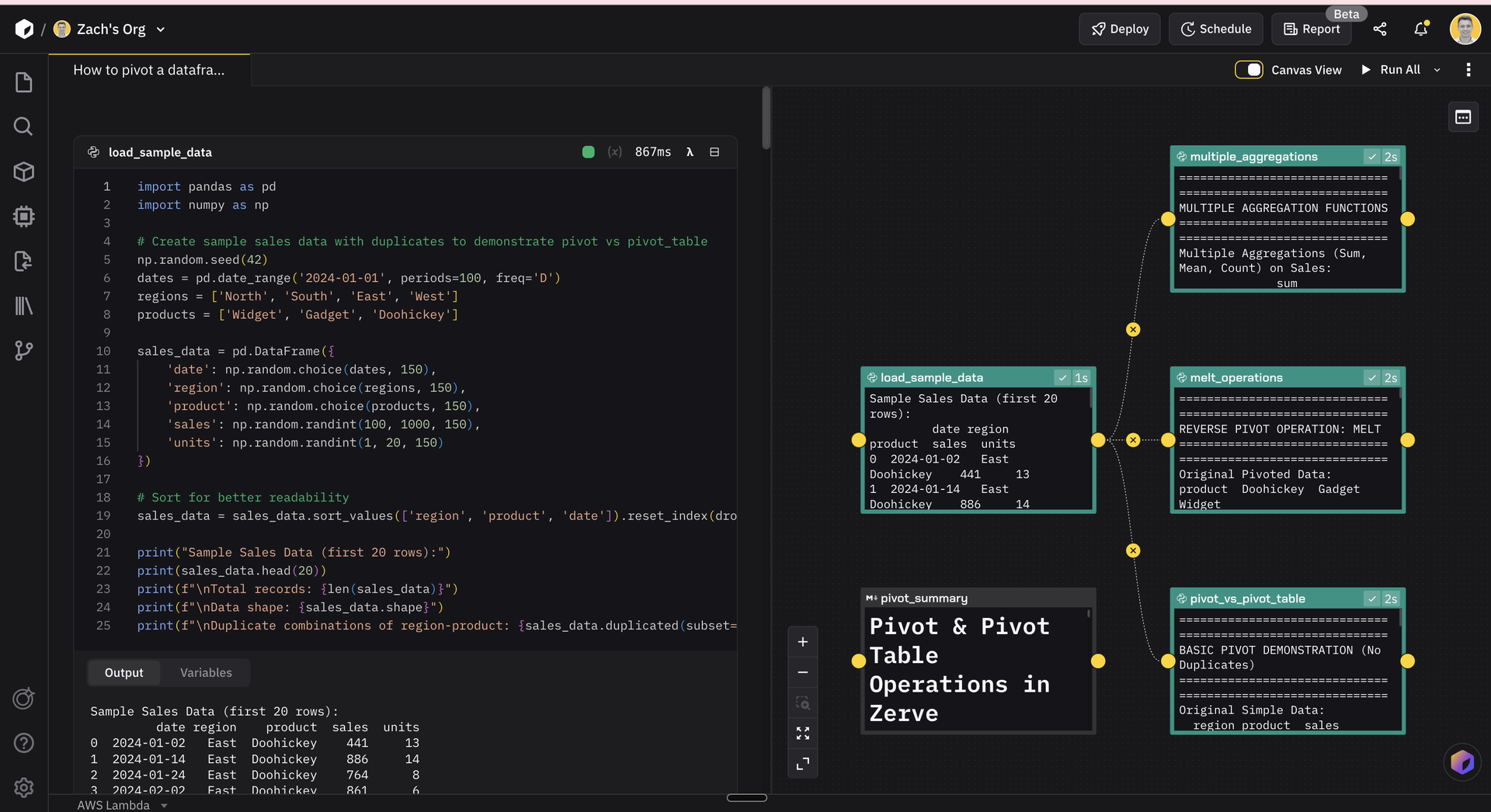This screenshot has height=812, width=1491.
Task: Click the green status indicator on load_sample_data
Action: pyautogui.click(x=588, y=151)
